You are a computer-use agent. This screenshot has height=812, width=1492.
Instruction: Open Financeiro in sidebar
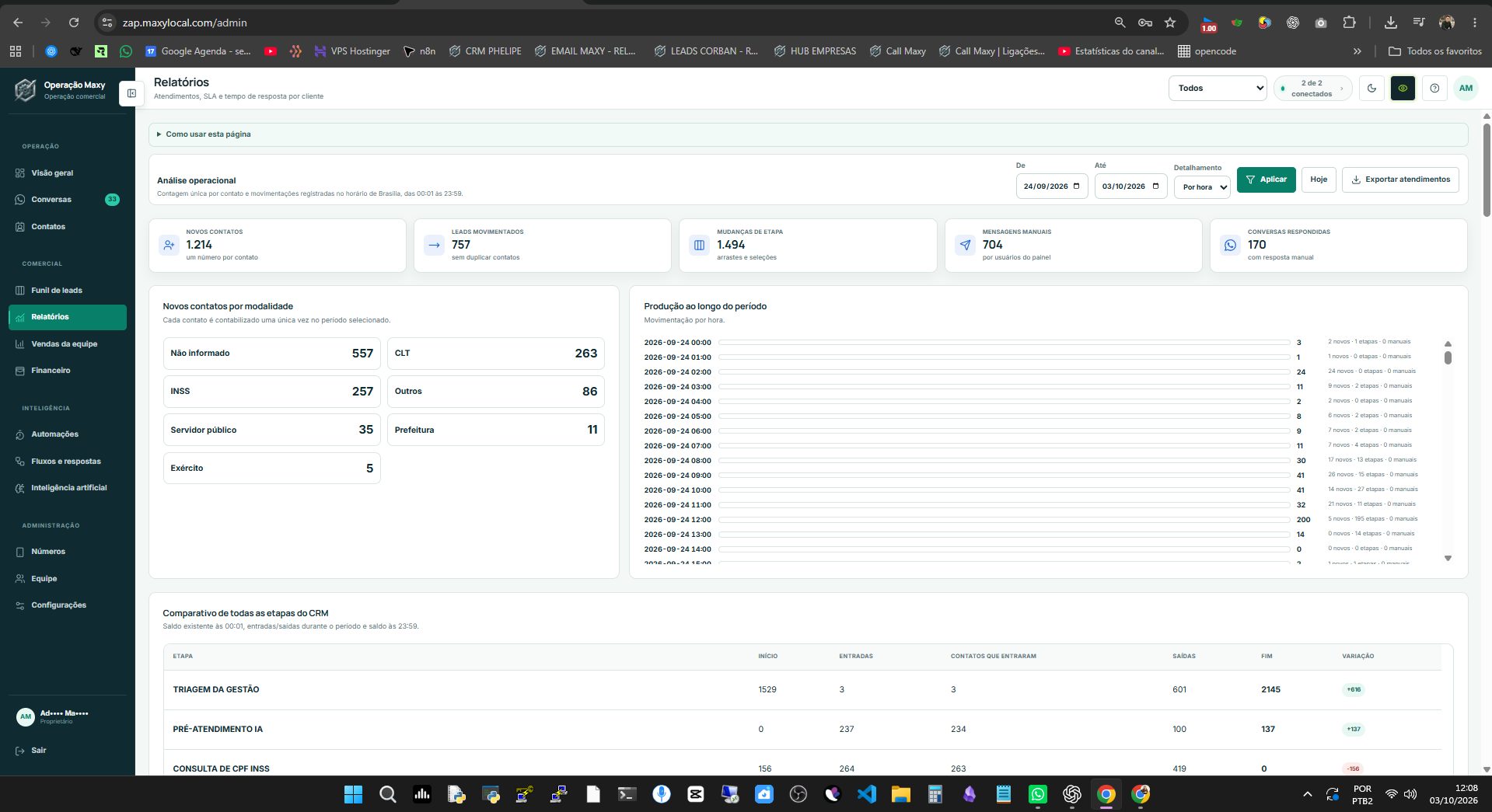[67, 371]
